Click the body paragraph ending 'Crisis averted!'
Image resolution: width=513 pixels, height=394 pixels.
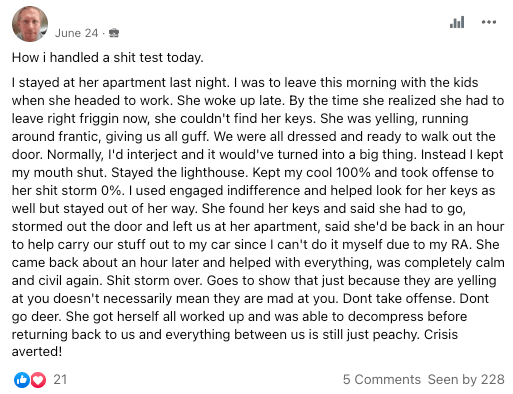tap(258, 217)
